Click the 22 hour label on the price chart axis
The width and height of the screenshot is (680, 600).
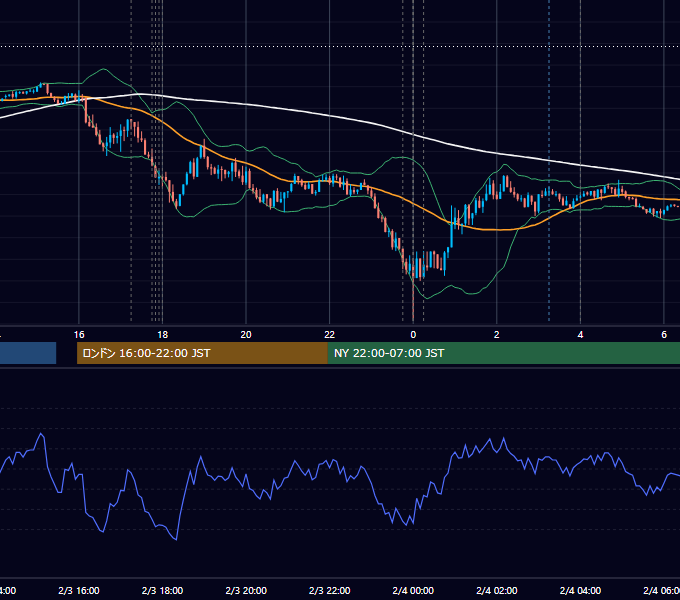(x=330, y=335)
